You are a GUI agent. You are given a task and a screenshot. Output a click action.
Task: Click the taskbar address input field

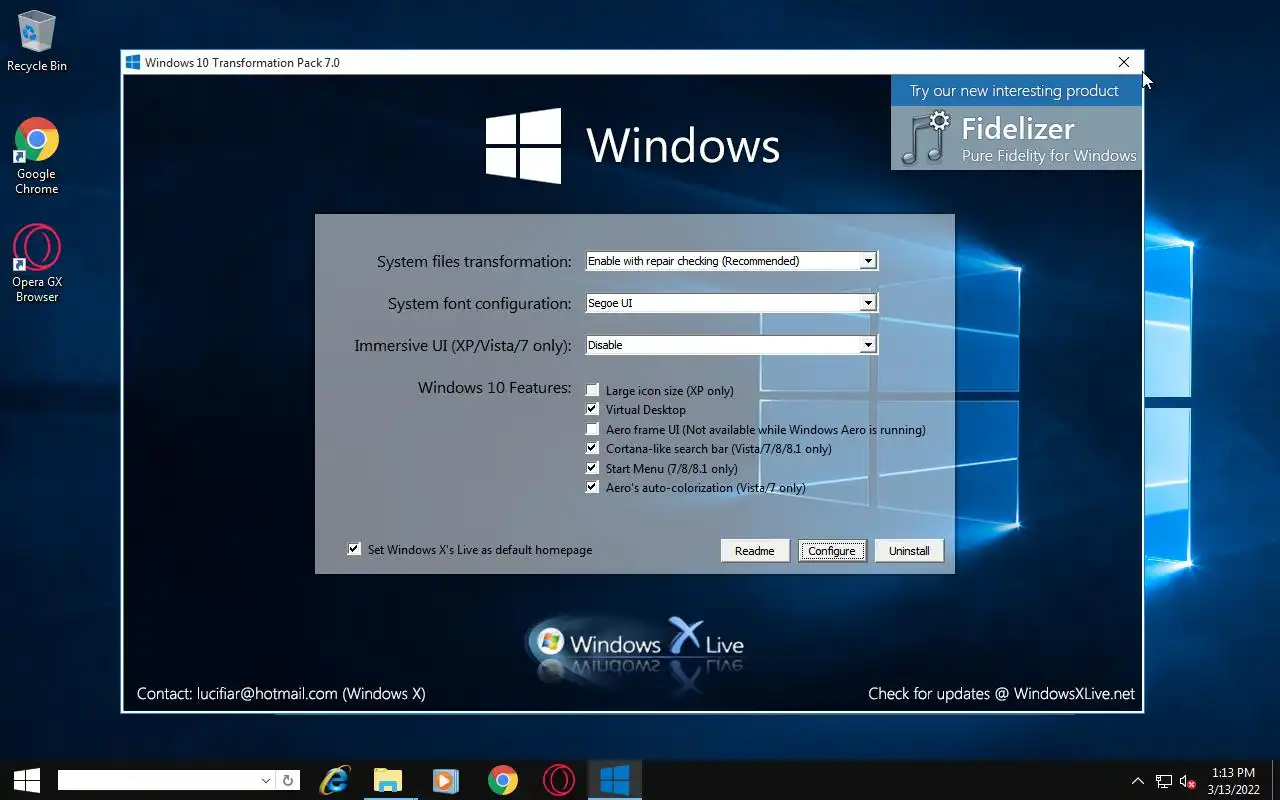(158, 780)
